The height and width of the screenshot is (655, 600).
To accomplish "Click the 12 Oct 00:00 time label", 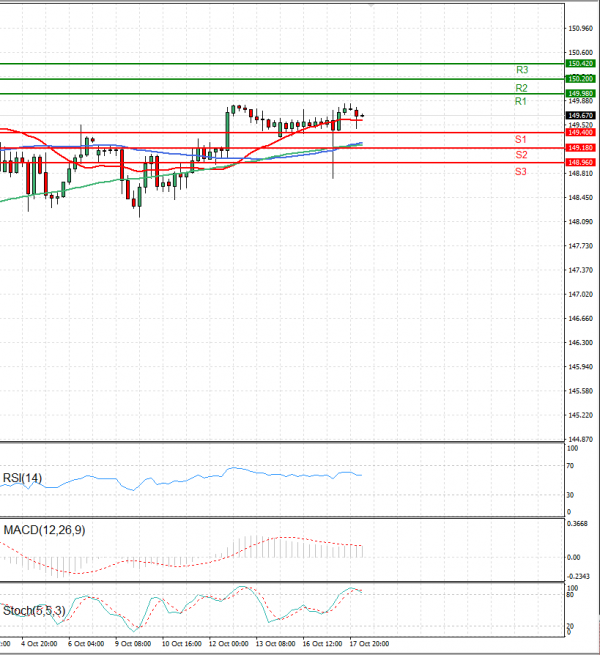I will click(229, 644).
